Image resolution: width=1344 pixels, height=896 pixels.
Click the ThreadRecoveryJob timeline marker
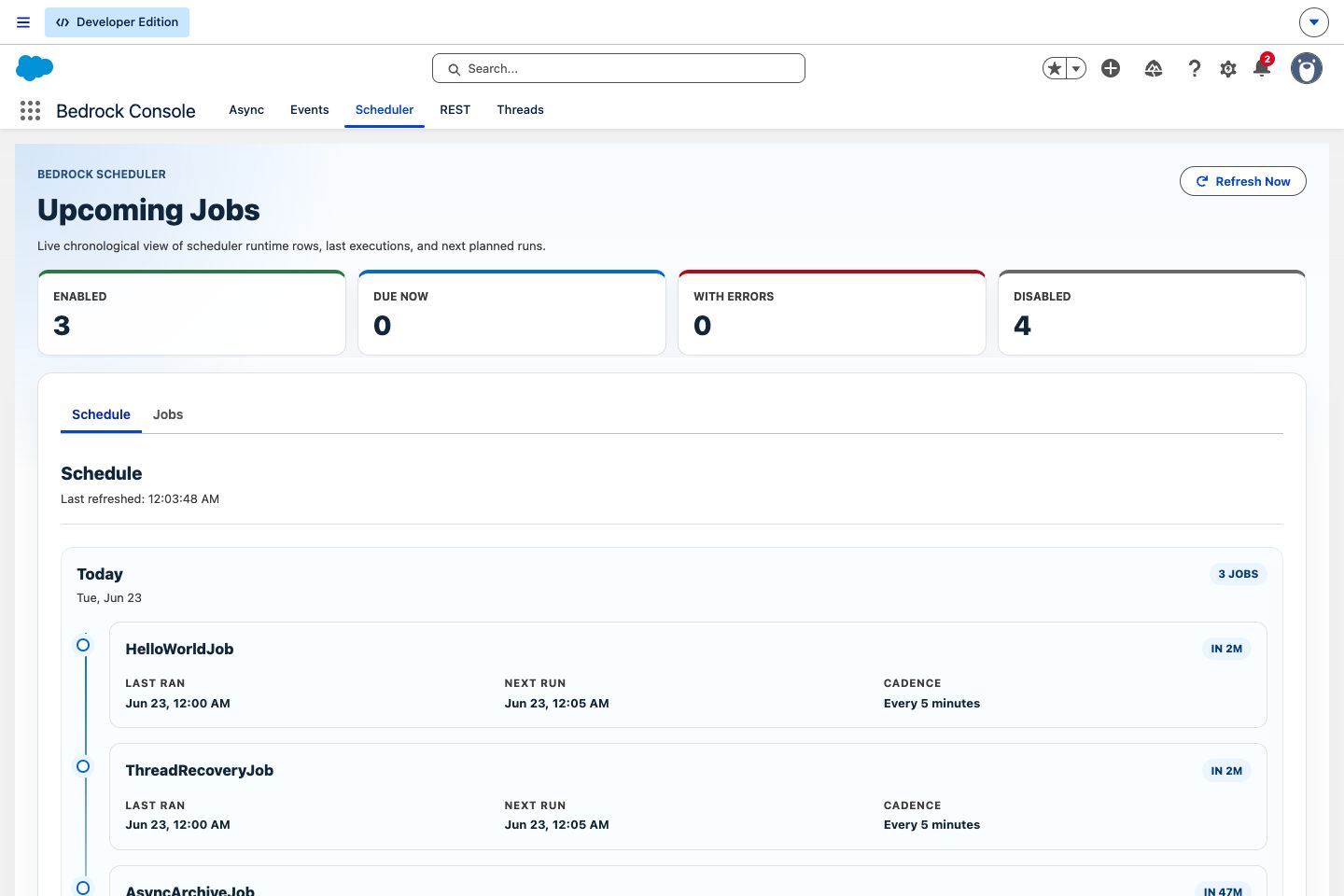click(x=83, y=766)
